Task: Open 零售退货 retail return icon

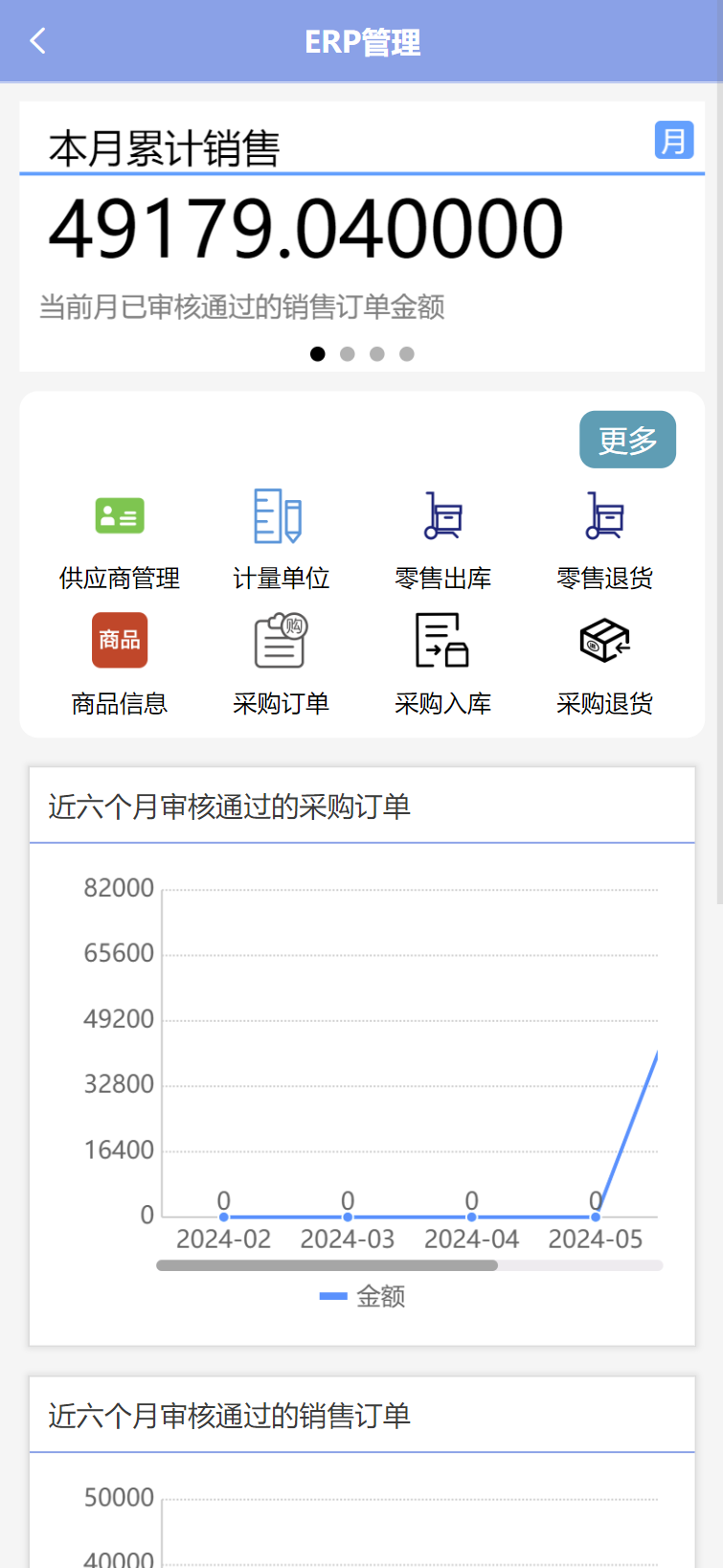Action: [605, 516]
